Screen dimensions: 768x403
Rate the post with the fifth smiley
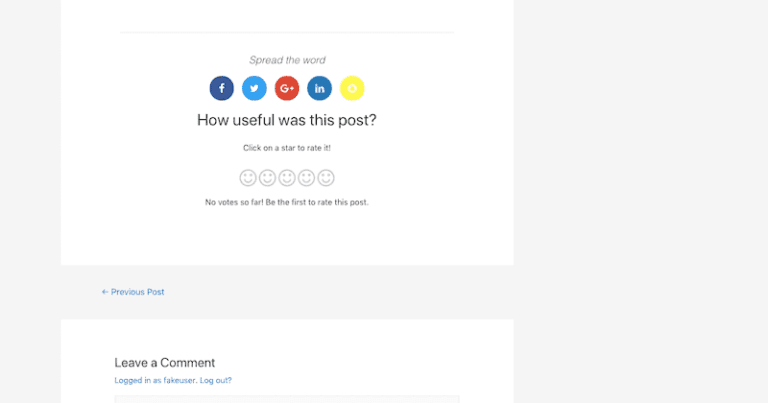(x=326, y=178)
